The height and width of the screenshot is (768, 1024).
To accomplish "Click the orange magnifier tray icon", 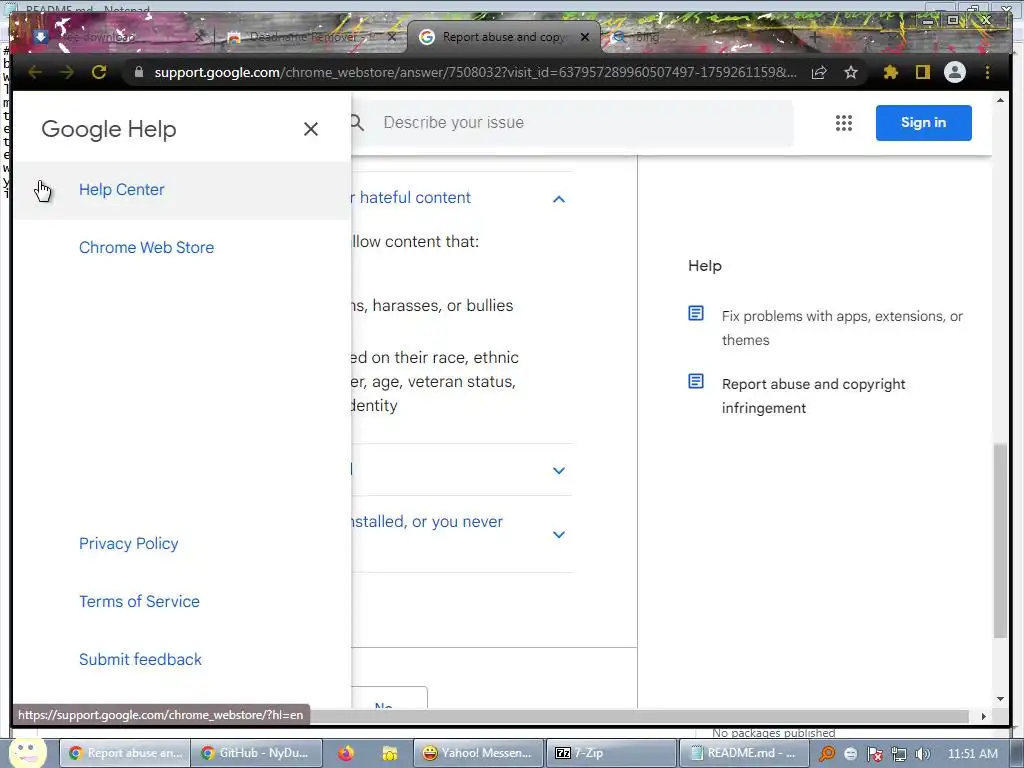I will 827,754.
